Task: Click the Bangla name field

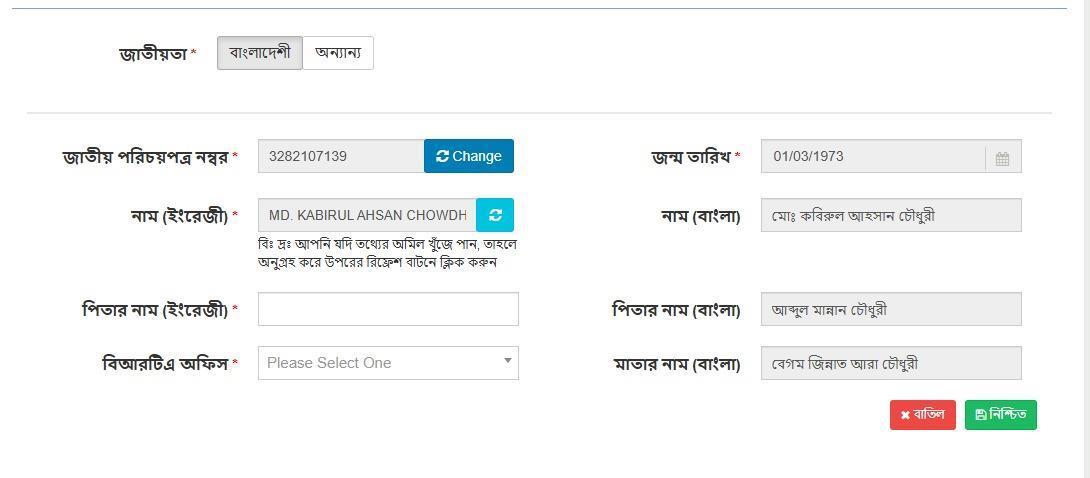Action: point(891,215)
